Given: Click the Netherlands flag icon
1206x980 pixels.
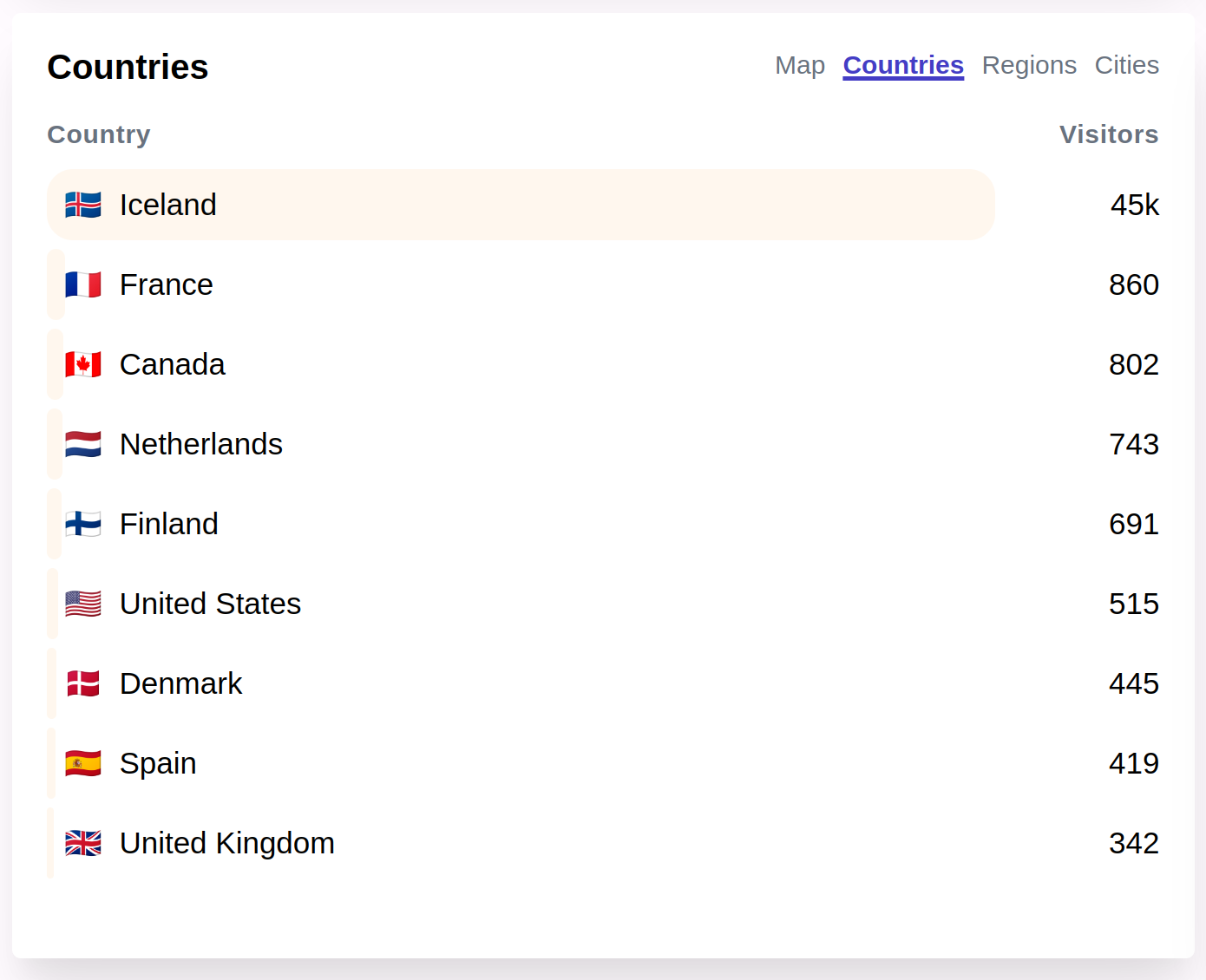Looking at the screenshot, I should tap(83, 444).
